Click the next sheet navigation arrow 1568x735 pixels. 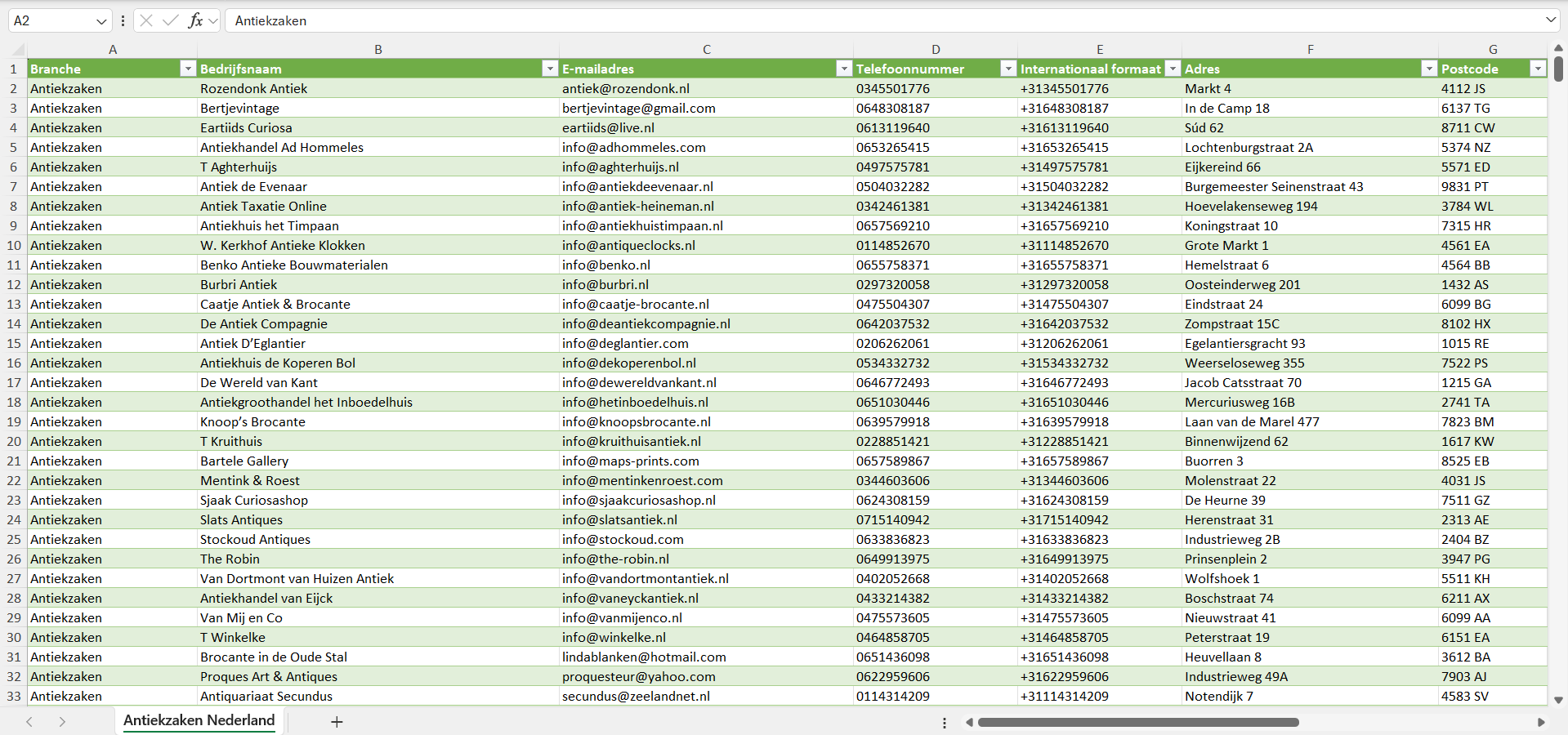[62, 722]
